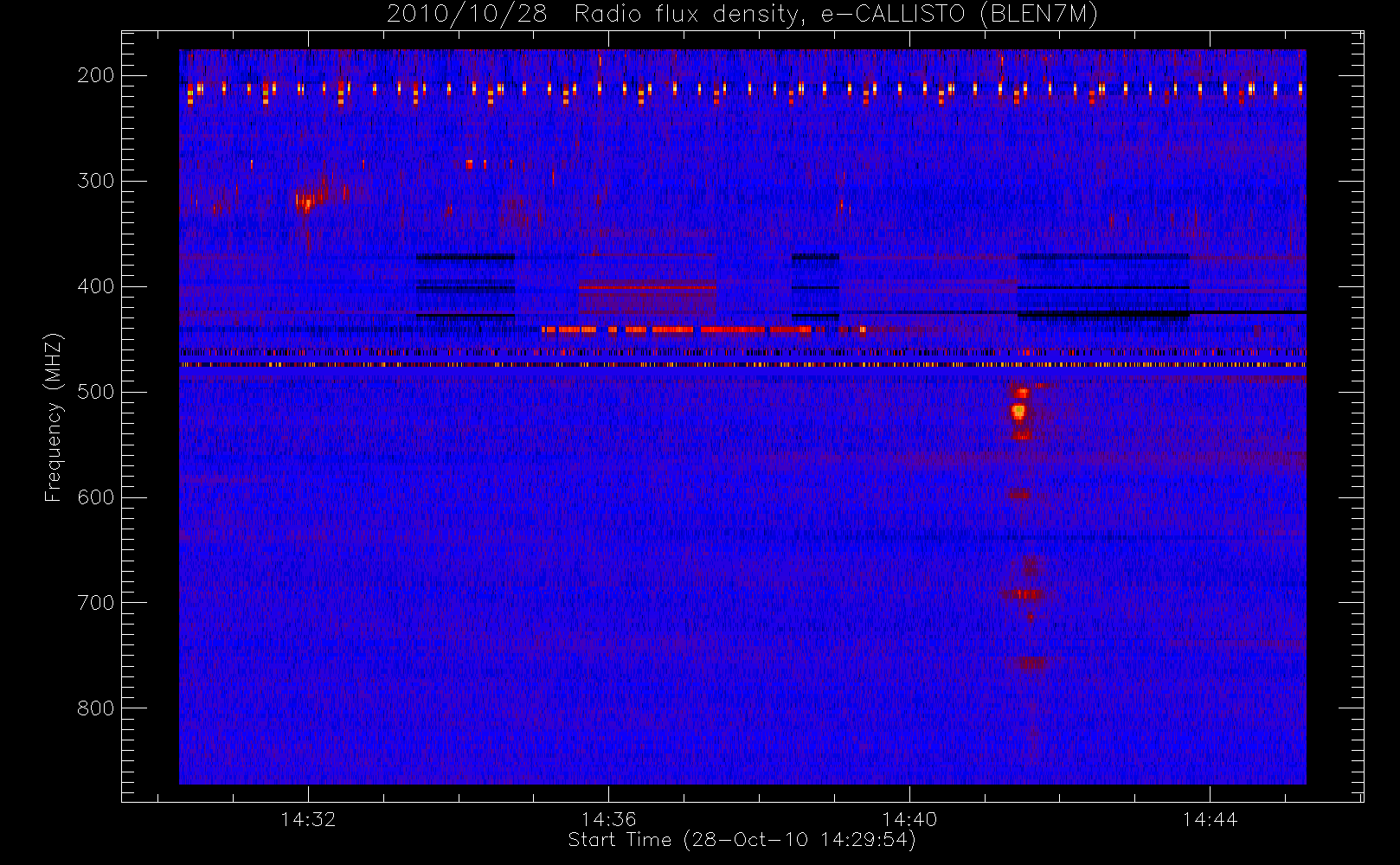Click the bright yellow burst near 520 MHz
Viewport: 1400px width, 865px height.
(1019, 411)
